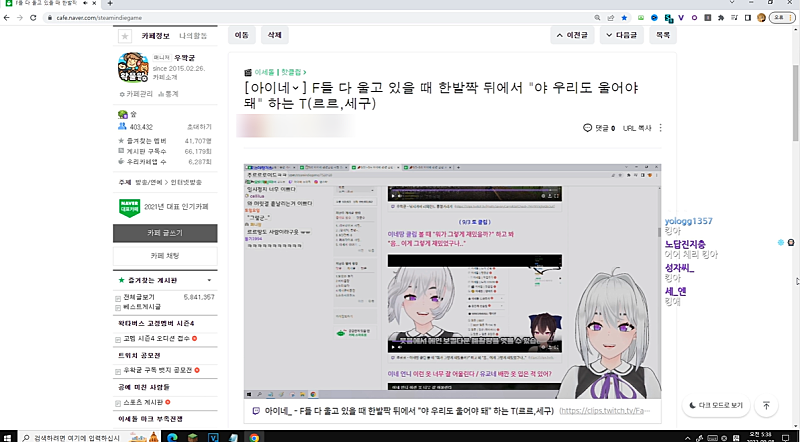This screenshot has width=800, height=442.
Task: Collapse the 즐겨찾는 게시판 section
Action: click(x=208, y=281)
